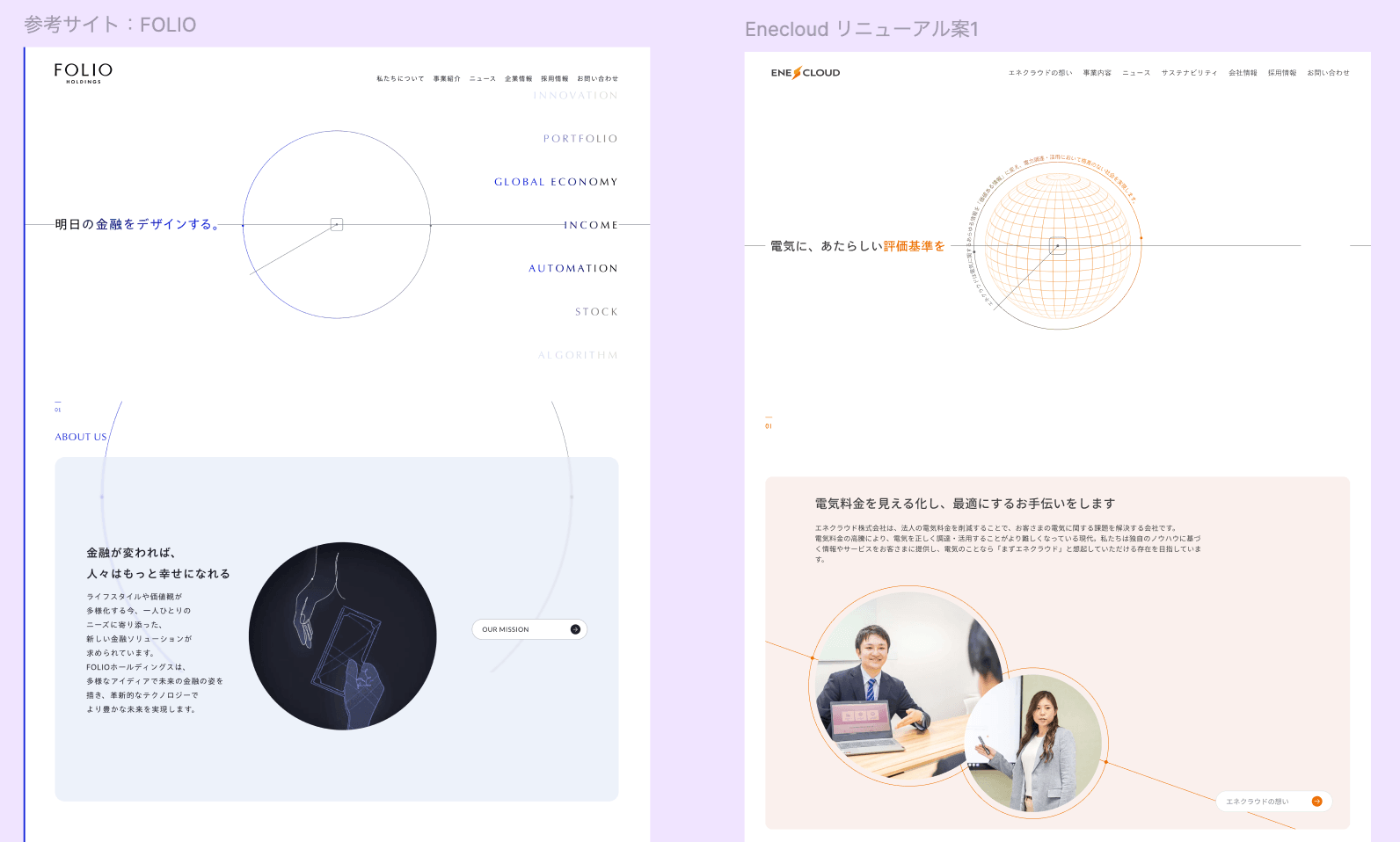The width and height of the screenshot is (1400, 842).
Task: Click the エネクラウドの想い pill button at bottom
Action: click(x=1273, y=802)
